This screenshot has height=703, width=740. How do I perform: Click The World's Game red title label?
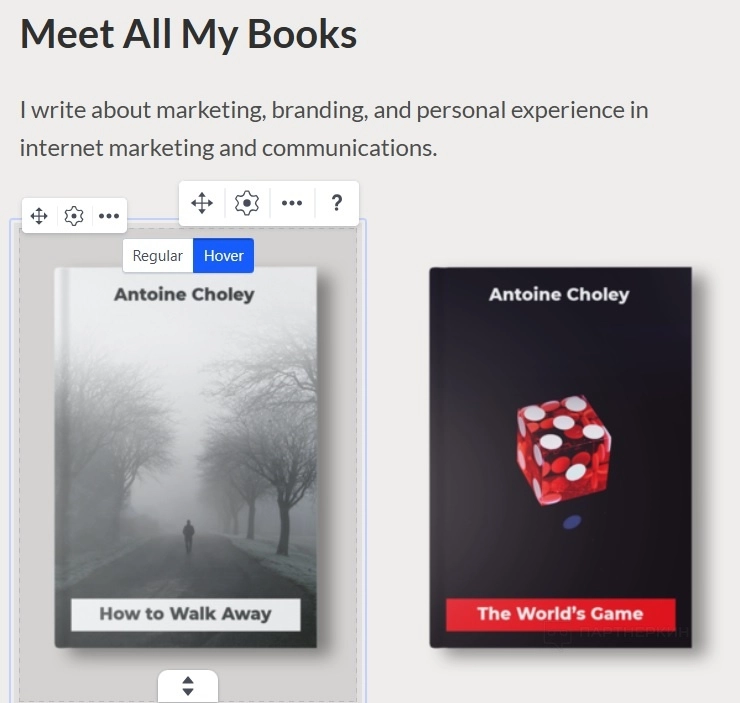click(x=561, y=614)
